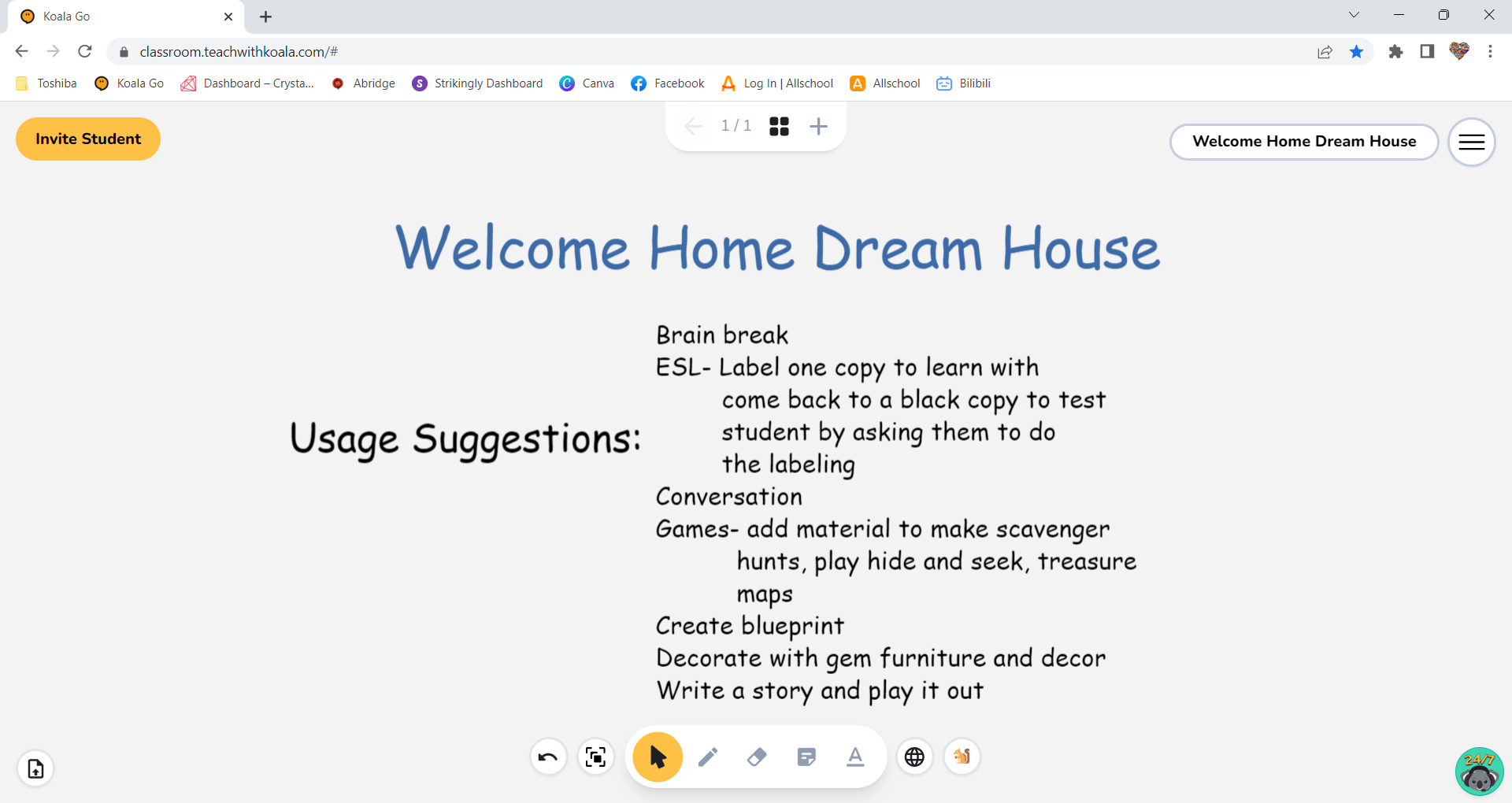
Task: Select the Text tool
Action: coord(855,757)
